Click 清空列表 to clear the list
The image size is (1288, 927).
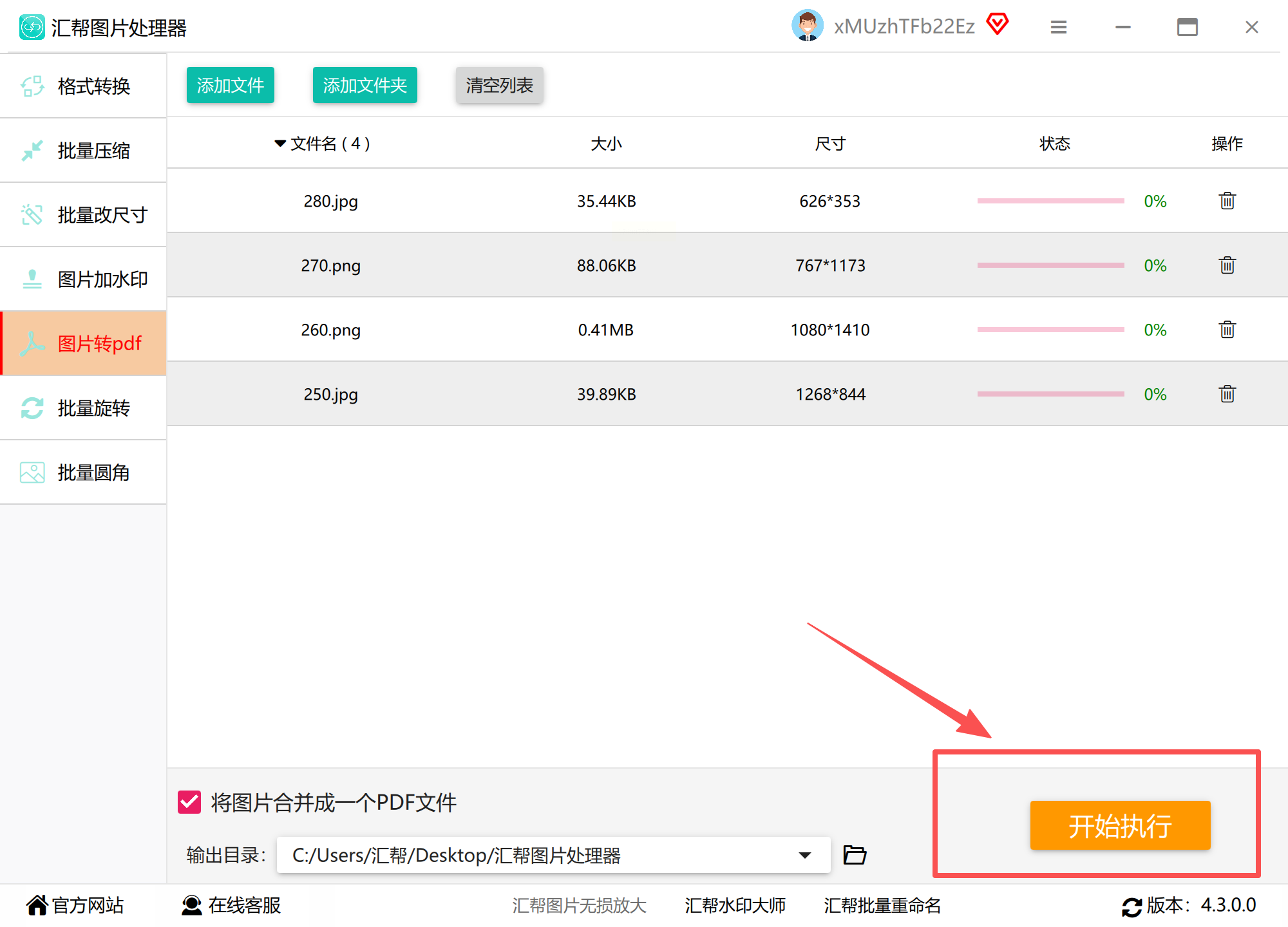click(499, 85)
